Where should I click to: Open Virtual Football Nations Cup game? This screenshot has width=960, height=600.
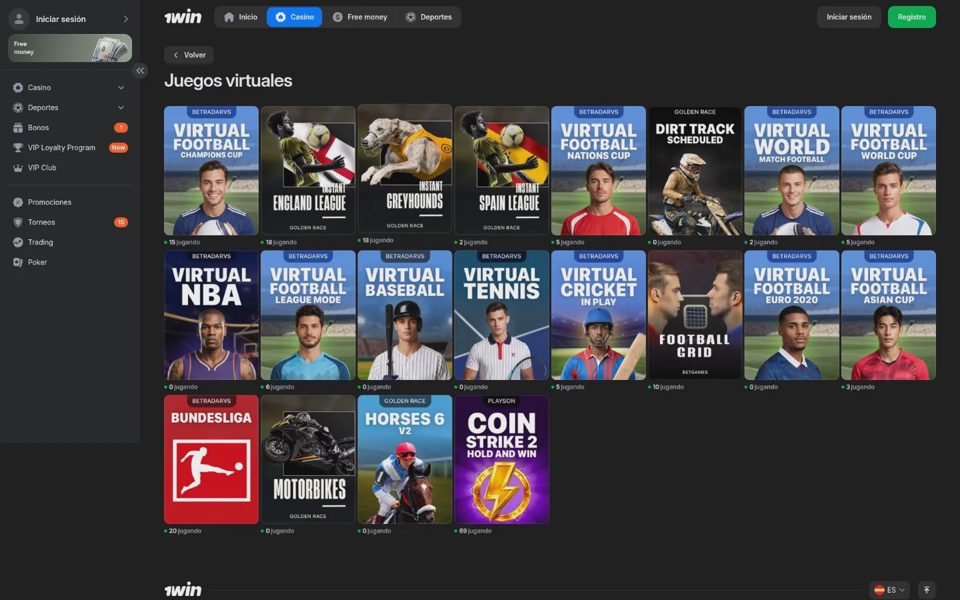click(x=598, y=171)
